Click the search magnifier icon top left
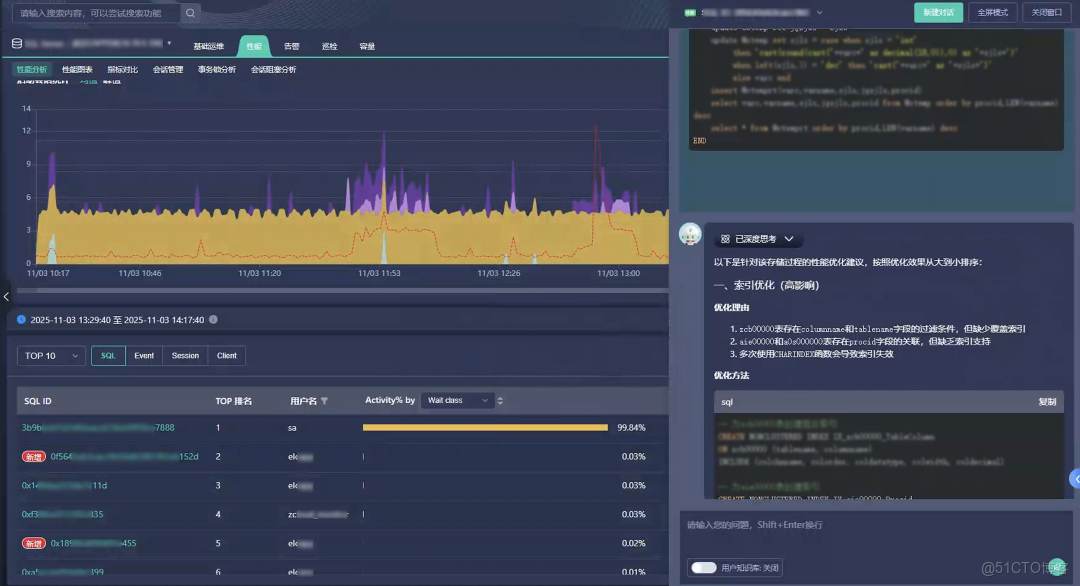Screen dimensions: 1080x586 pos(190,13)
